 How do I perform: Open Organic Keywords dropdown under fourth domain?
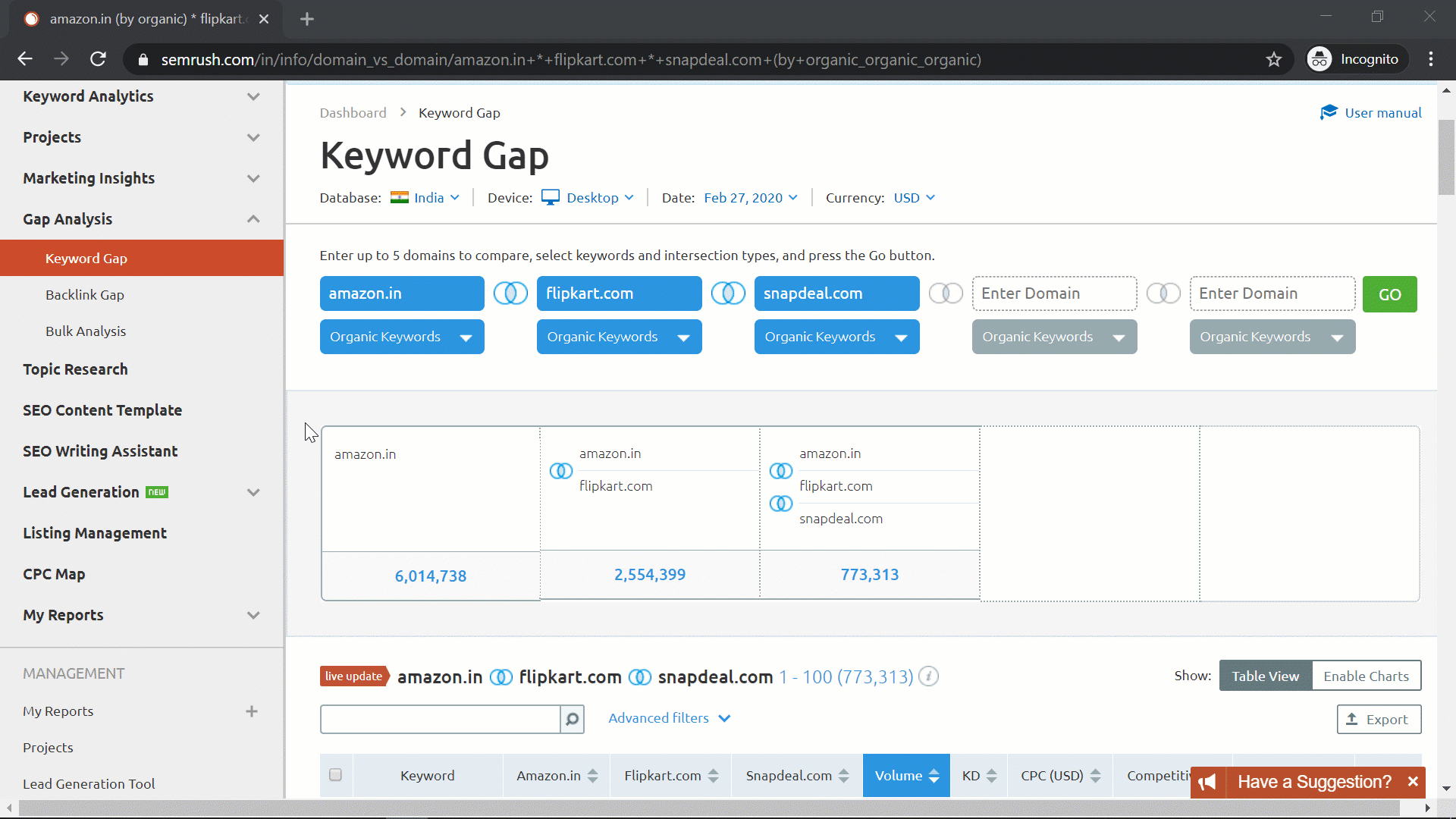(1055, 337)
